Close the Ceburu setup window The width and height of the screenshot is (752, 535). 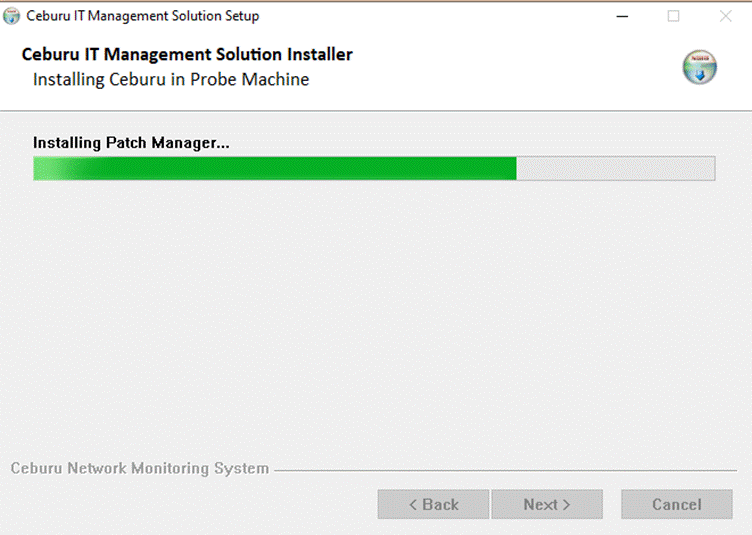[x=725, y=16]
